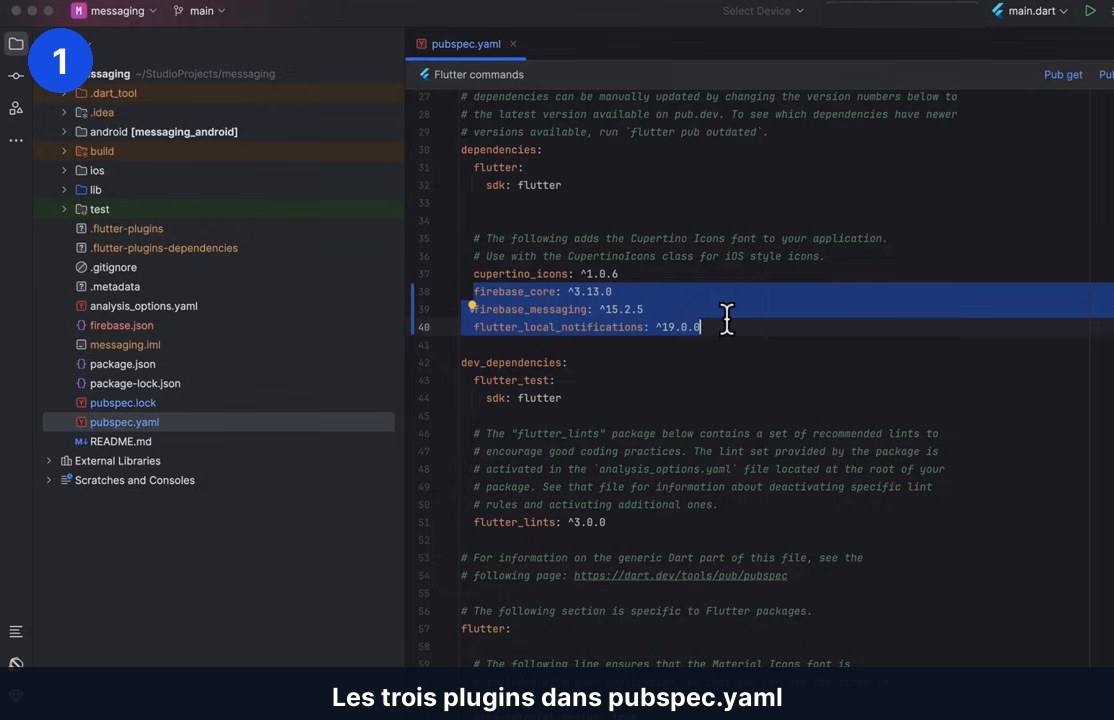
Task: Click the yellow intention bulb on line 39
Action: 472,306
